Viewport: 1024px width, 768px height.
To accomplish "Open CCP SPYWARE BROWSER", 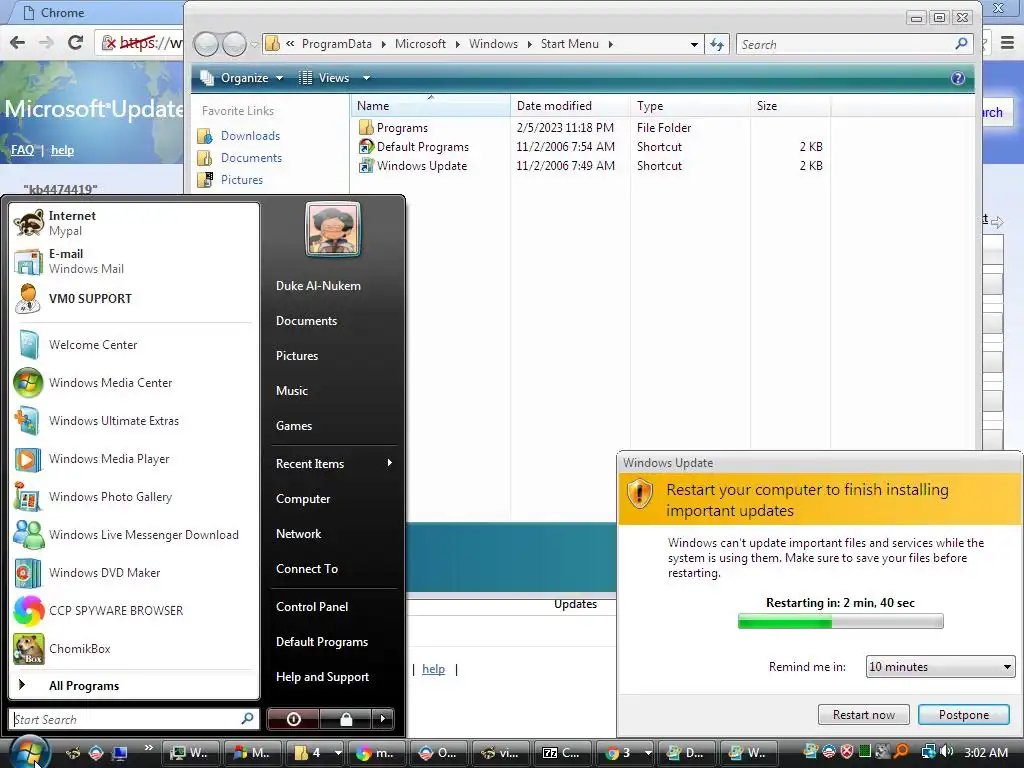I will (x=134, y=611).
